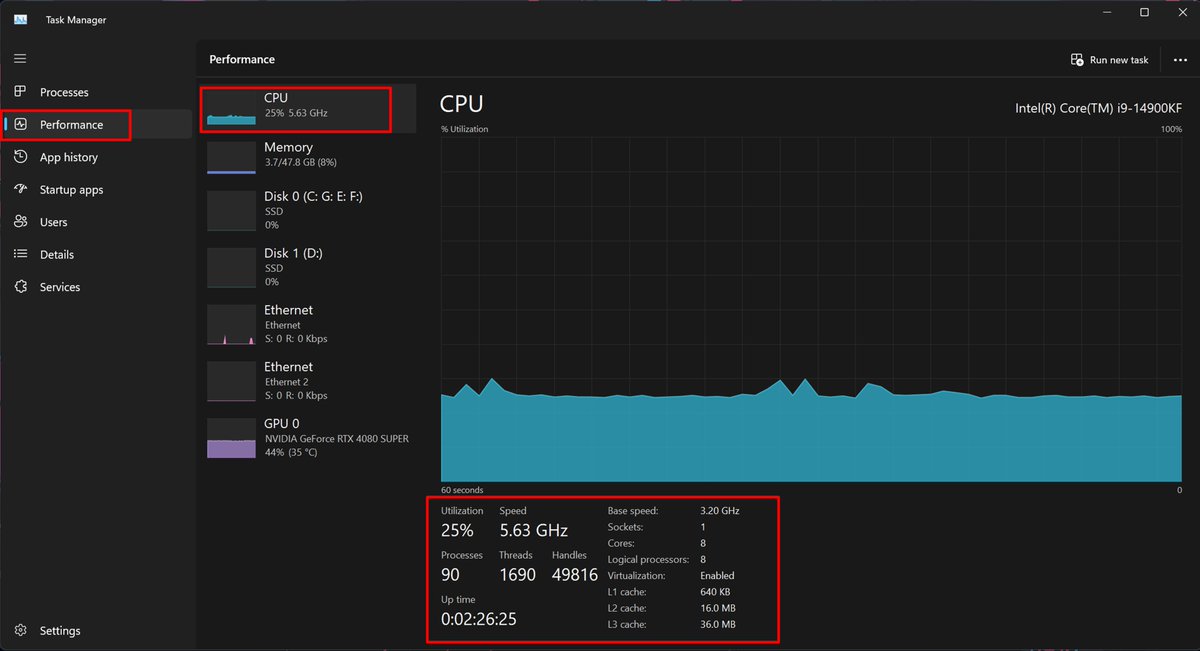The height and width of the screenshot is (651, 1200).
Task: Open Settings at bottom of sidebar
Action: 96,631
